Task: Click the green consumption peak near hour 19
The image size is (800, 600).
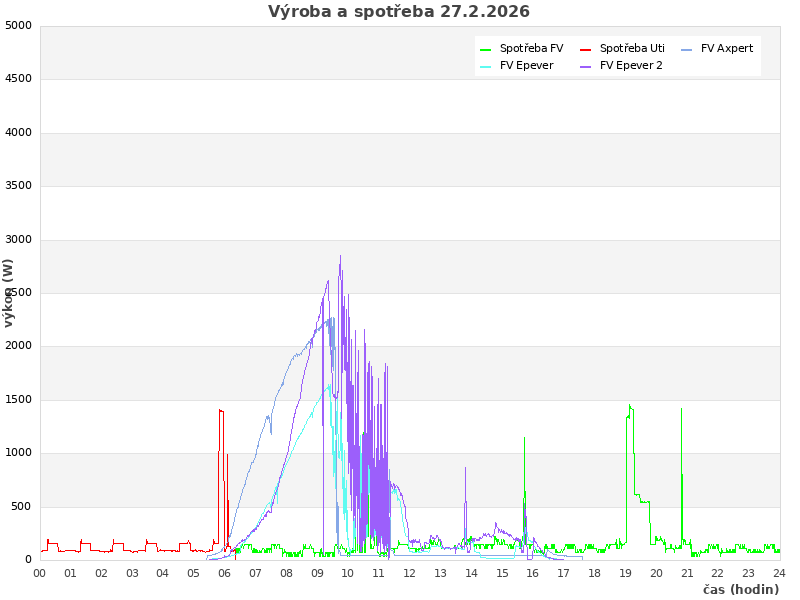Action: click(x=629, y=406)
